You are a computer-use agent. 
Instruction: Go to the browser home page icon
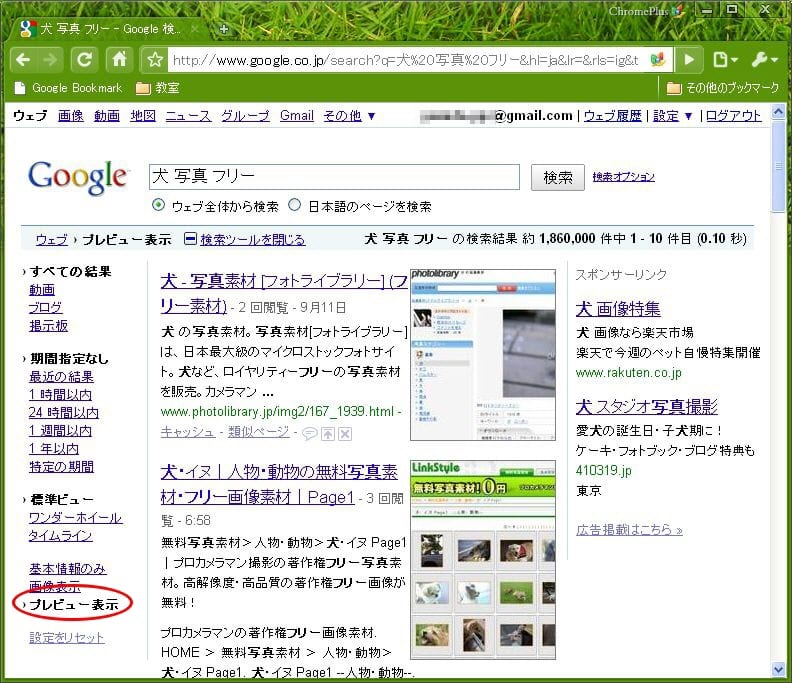click(118, 59)
